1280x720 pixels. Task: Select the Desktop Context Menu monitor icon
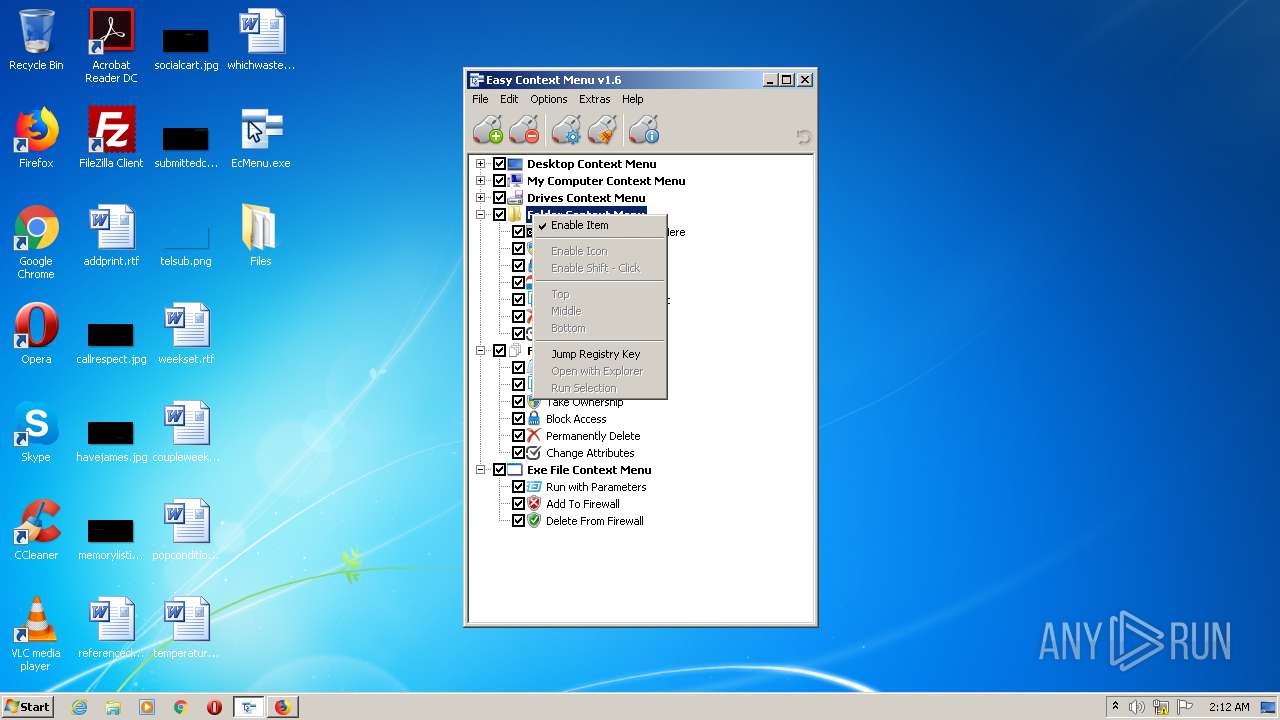(515, 164)
